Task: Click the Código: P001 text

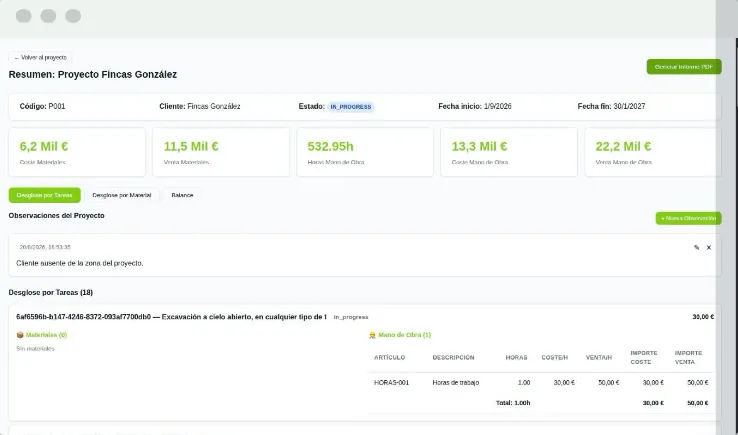Action: tap(42, 106)
